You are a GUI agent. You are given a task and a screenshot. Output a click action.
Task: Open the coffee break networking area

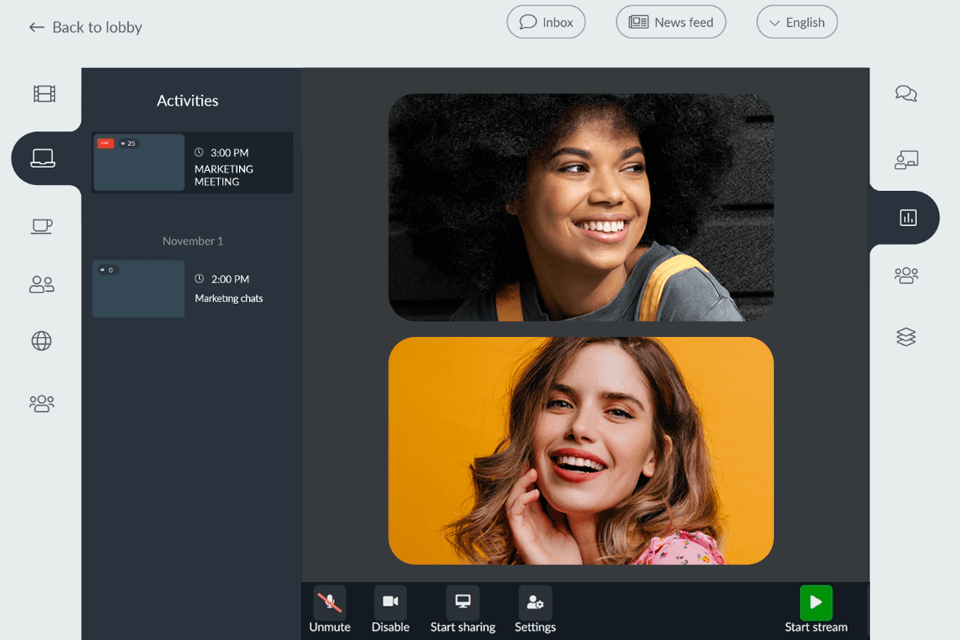pyautogui.click(x=40, y=226)
